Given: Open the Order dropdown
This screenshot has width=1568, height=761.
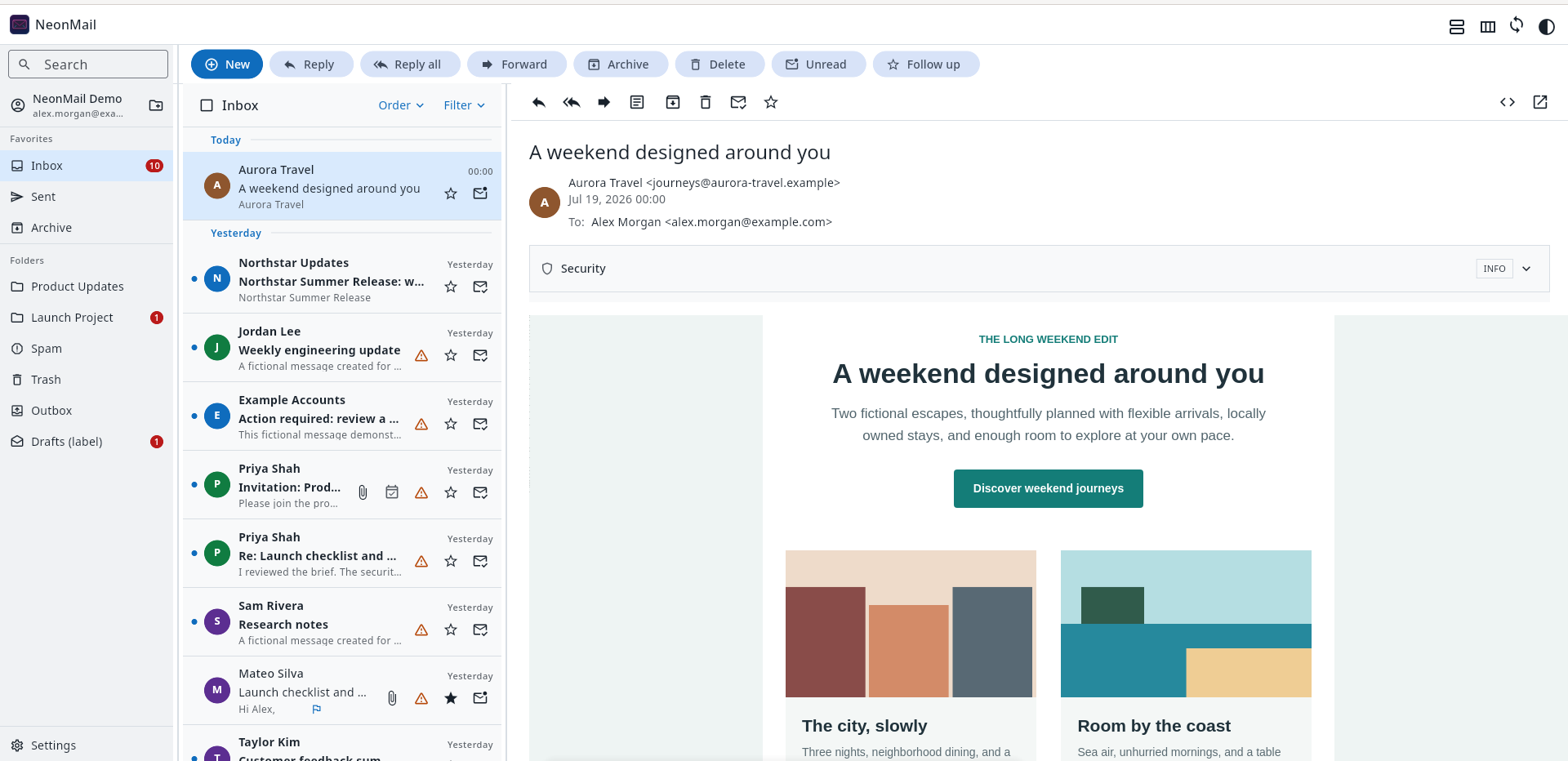Looking at the screenshot, I should [401, 105].
